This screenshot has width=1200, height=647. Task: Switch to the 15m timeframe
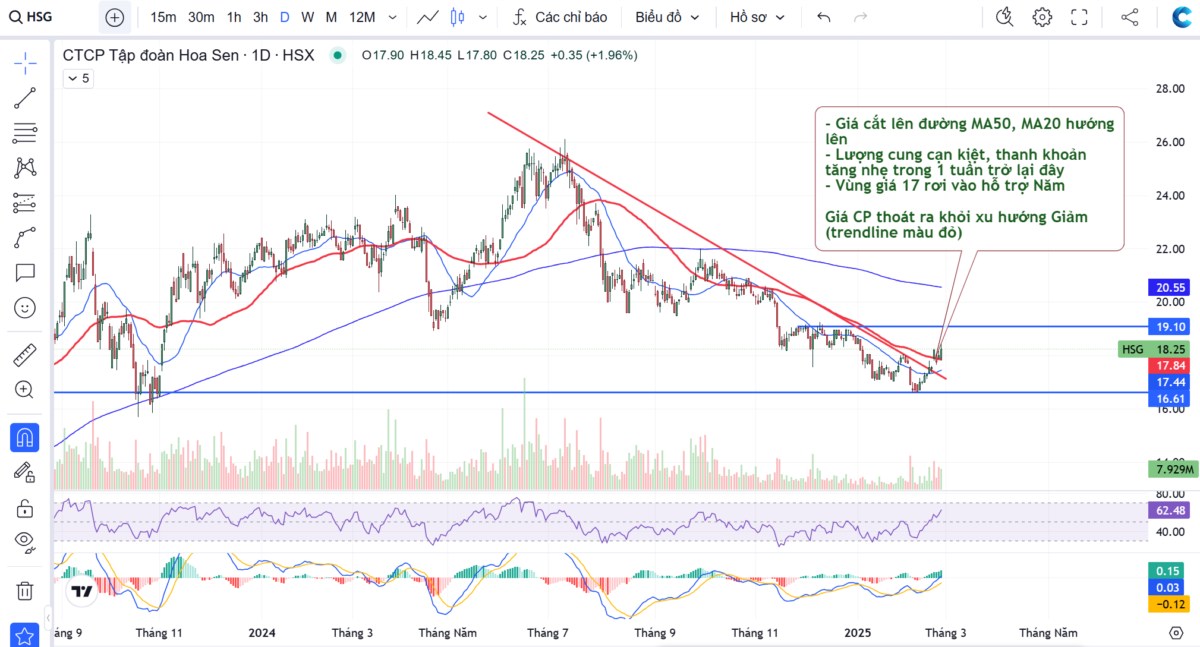tap(163, 17)
